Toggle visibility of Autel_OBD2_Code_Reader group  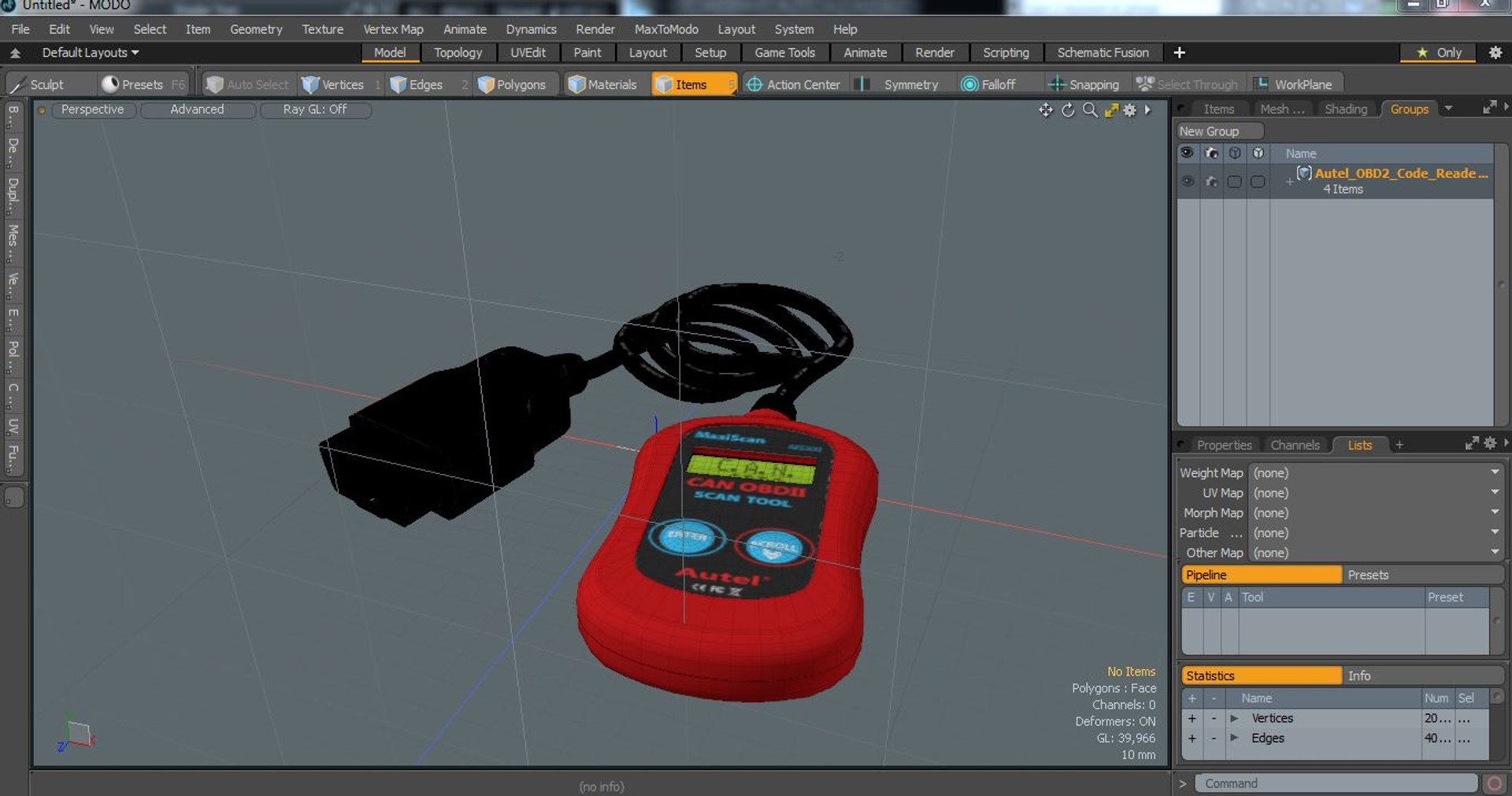[1188, 182]
